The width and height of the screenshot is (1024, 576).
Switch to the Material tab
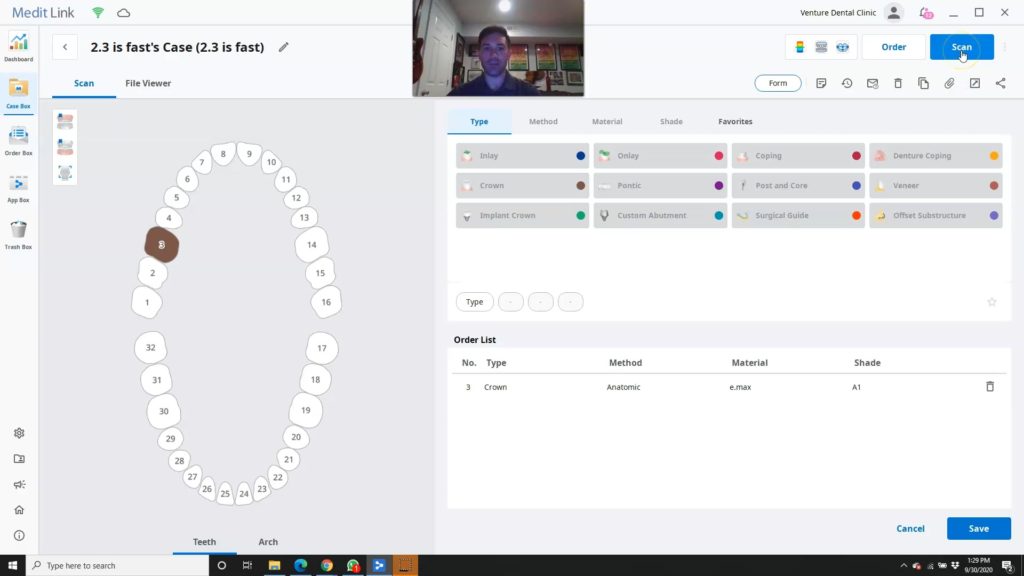607,121
